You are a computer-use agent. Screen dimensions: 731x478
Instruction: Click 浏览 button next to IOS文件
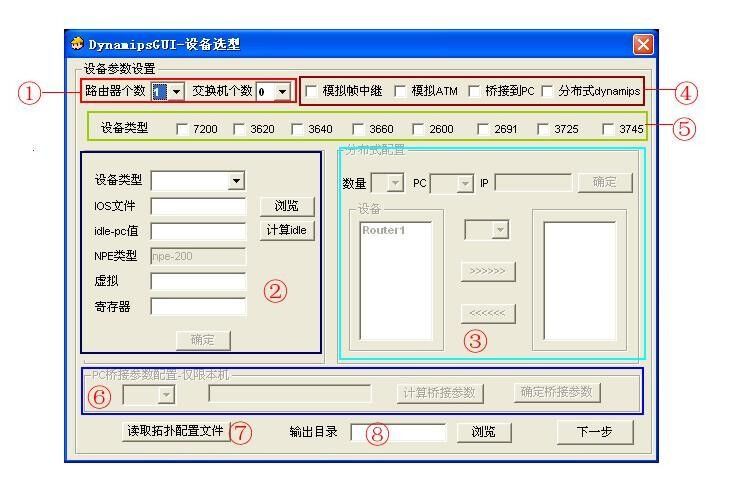tap(287, 206)
